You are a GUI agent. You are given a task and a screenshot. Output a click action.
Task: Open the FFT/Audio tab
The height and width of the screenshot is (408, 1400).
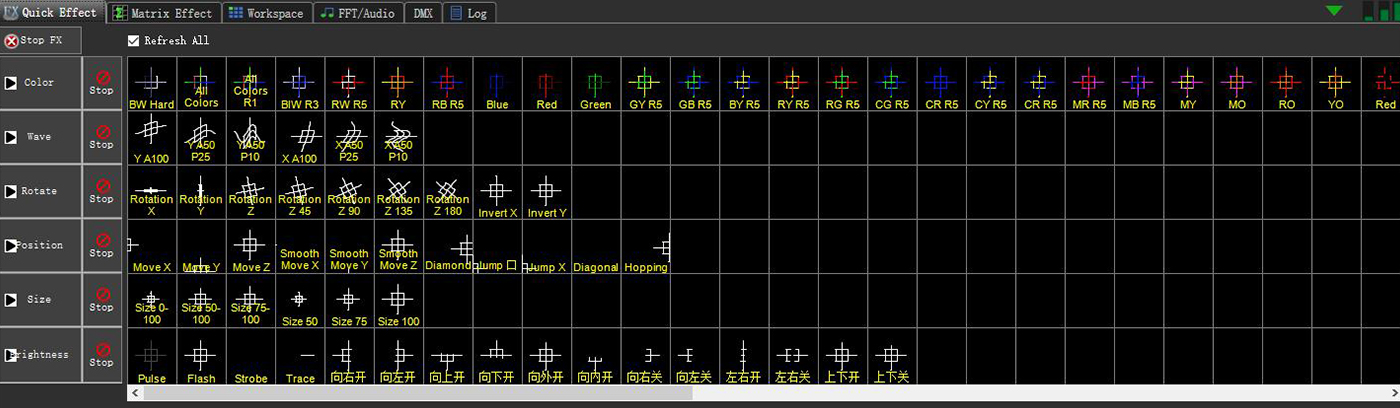(359, 13)
